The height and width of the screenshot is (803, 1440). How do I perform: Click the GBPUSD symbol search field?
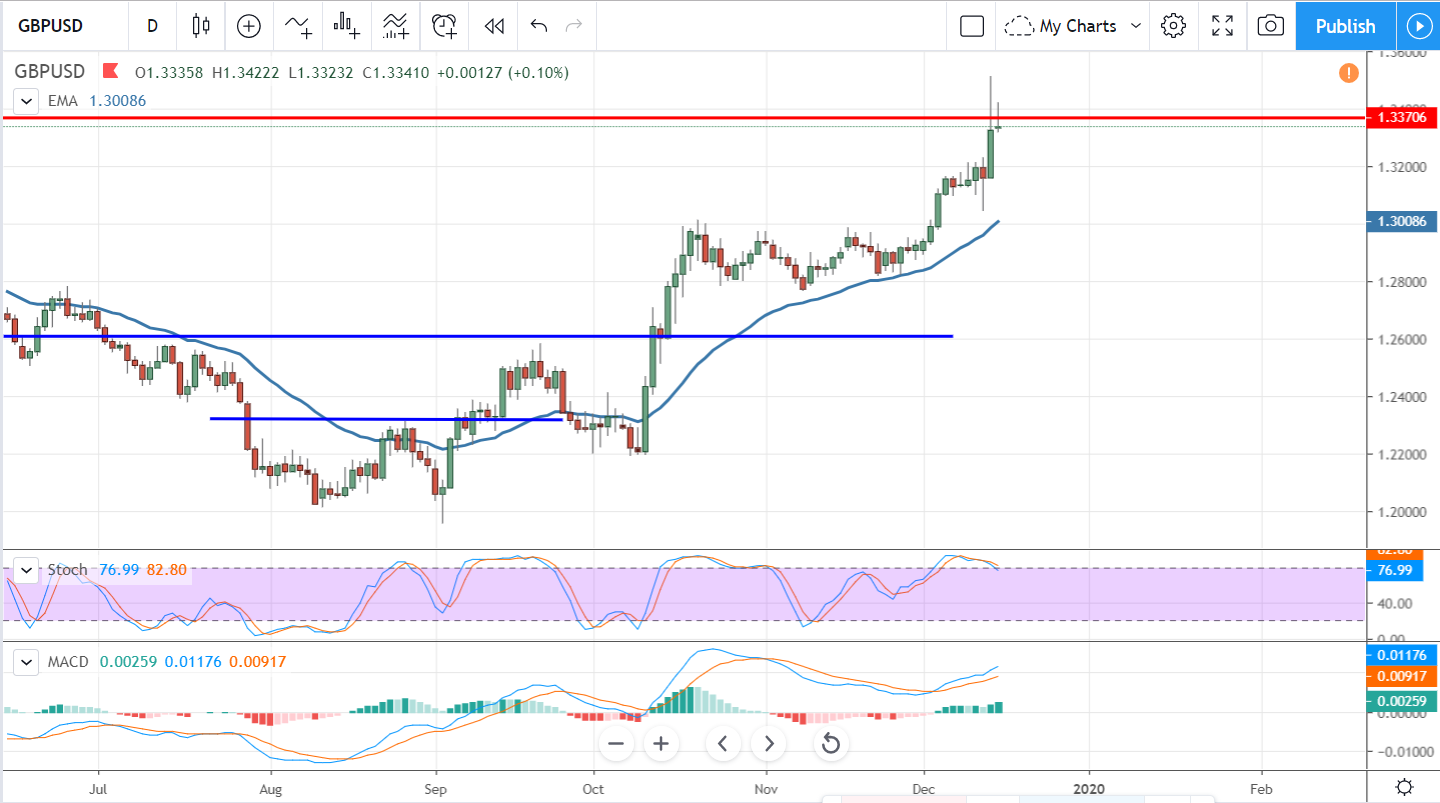pyautogui.click(x=64, y=26)
